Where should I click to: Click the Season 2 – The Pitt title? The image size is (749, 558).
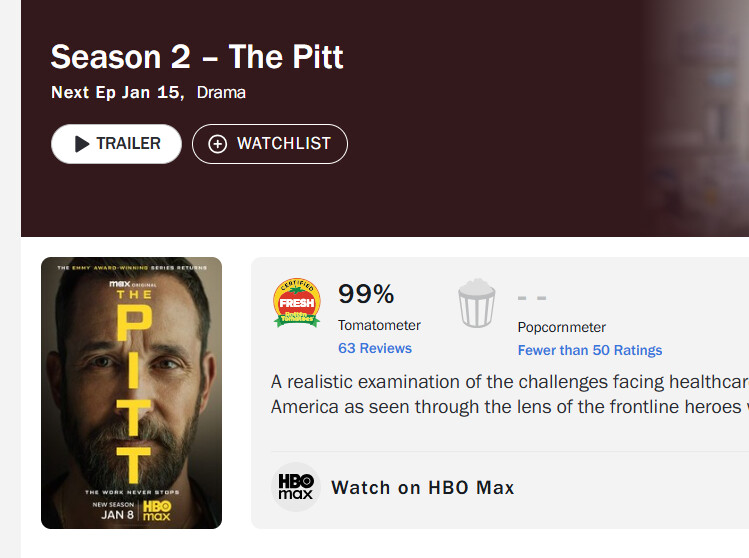click(x=197, y=57)
